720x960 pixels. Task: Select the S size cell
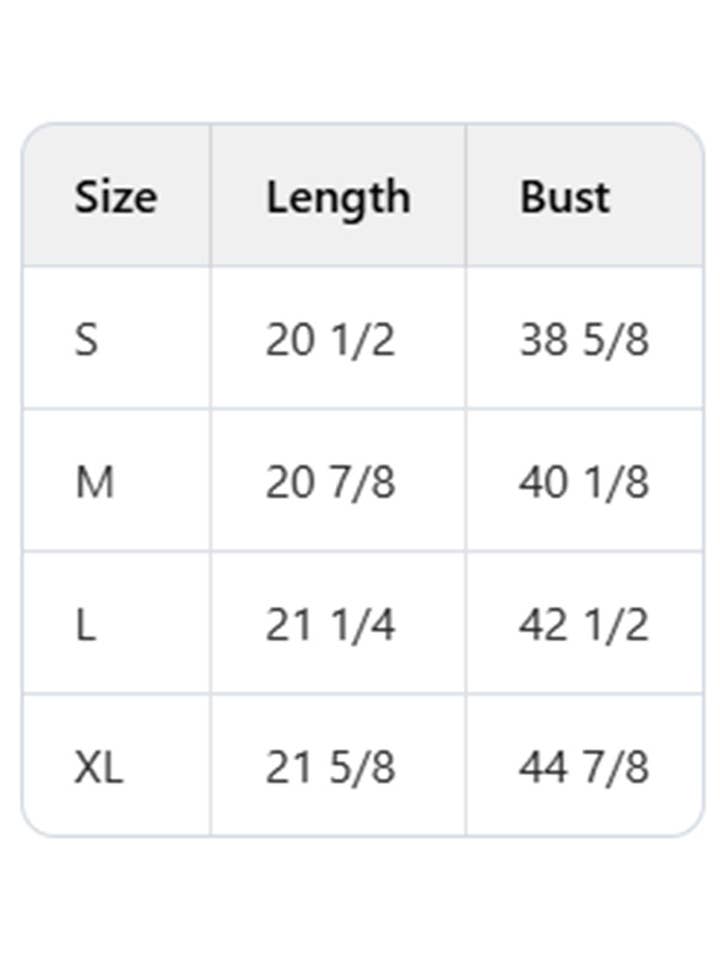[x=87, y=340]
